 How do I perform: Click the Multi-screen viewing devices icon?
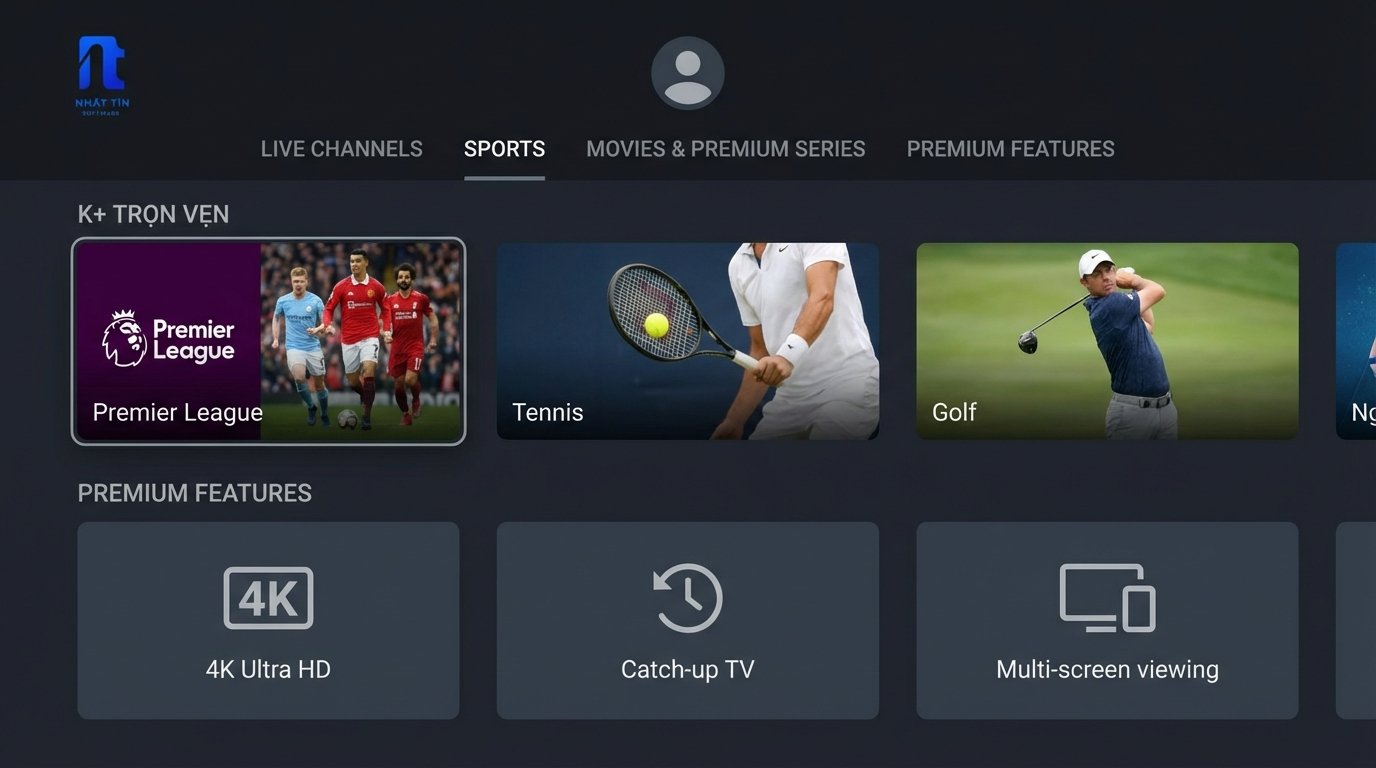point(1107,598)
